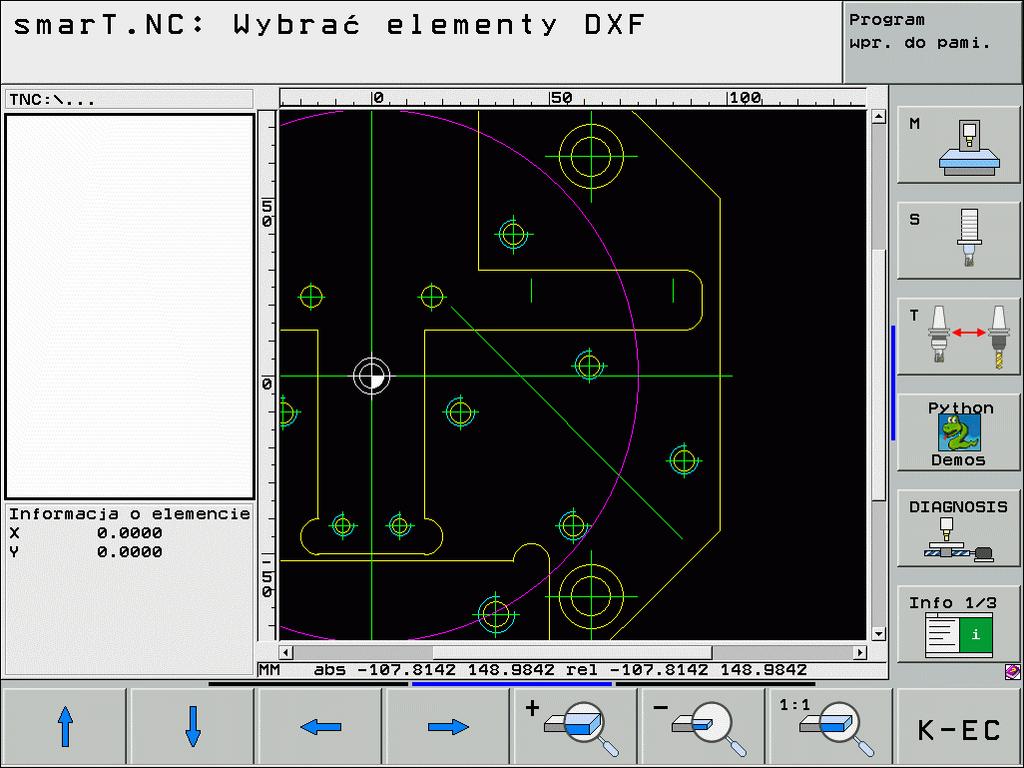The image size is (1024, 768).
Task: Reset zoom to 1:1 view
Action: click(831, 728)
